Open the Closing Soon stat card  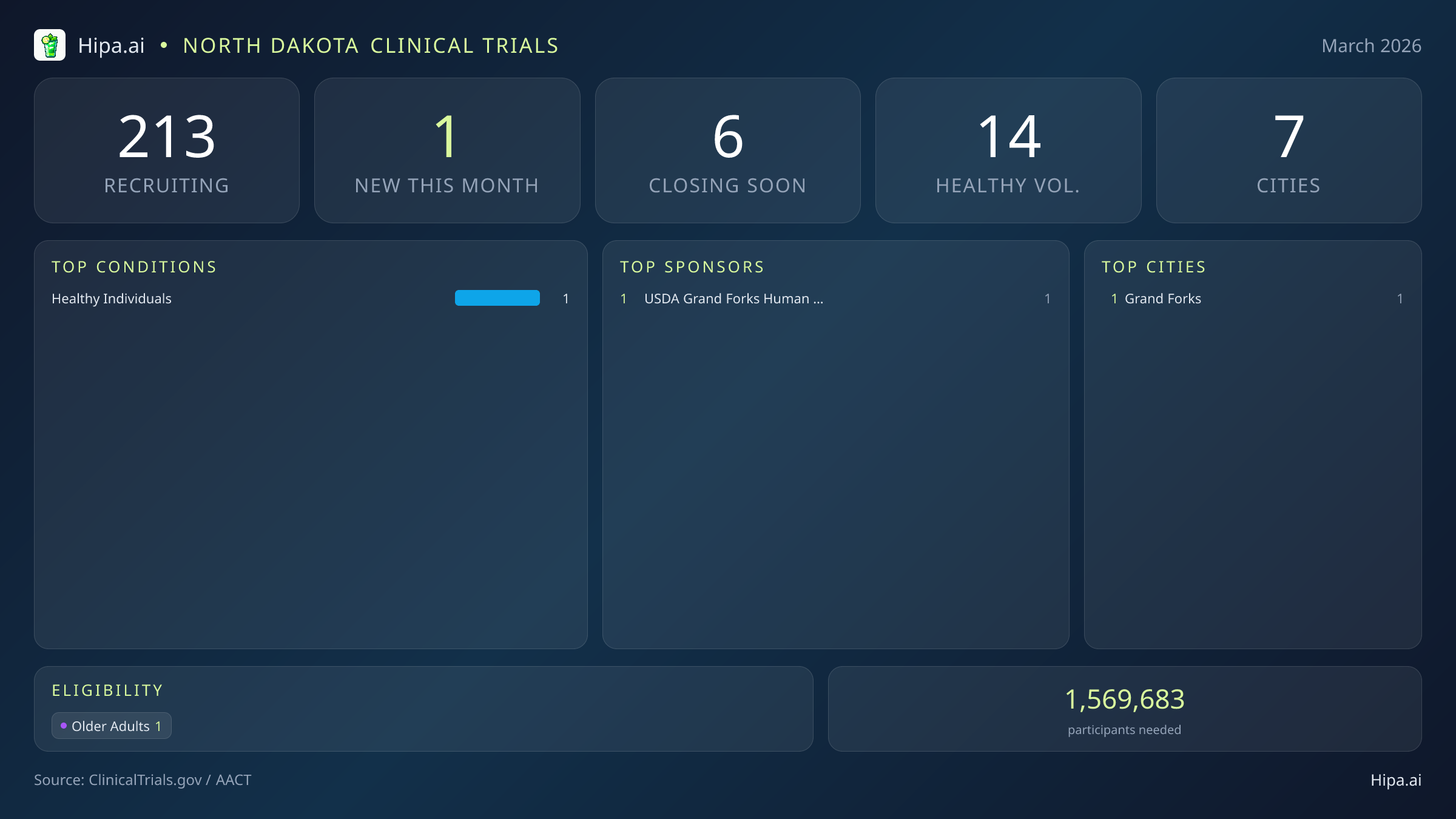pos(727,150)
